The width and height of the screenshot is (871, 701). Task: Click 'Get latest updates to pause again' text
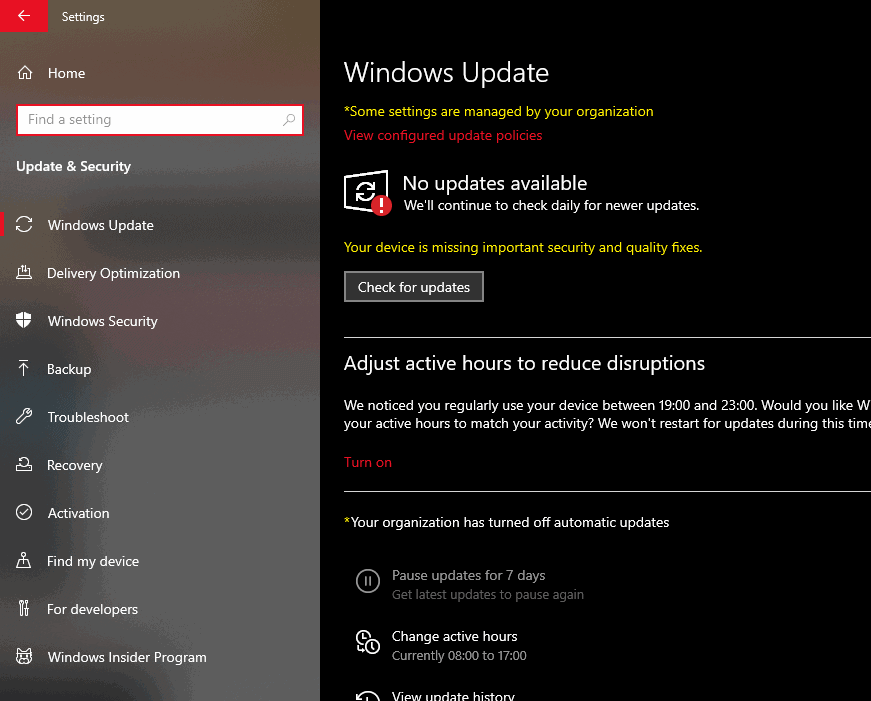click(488, 594)
